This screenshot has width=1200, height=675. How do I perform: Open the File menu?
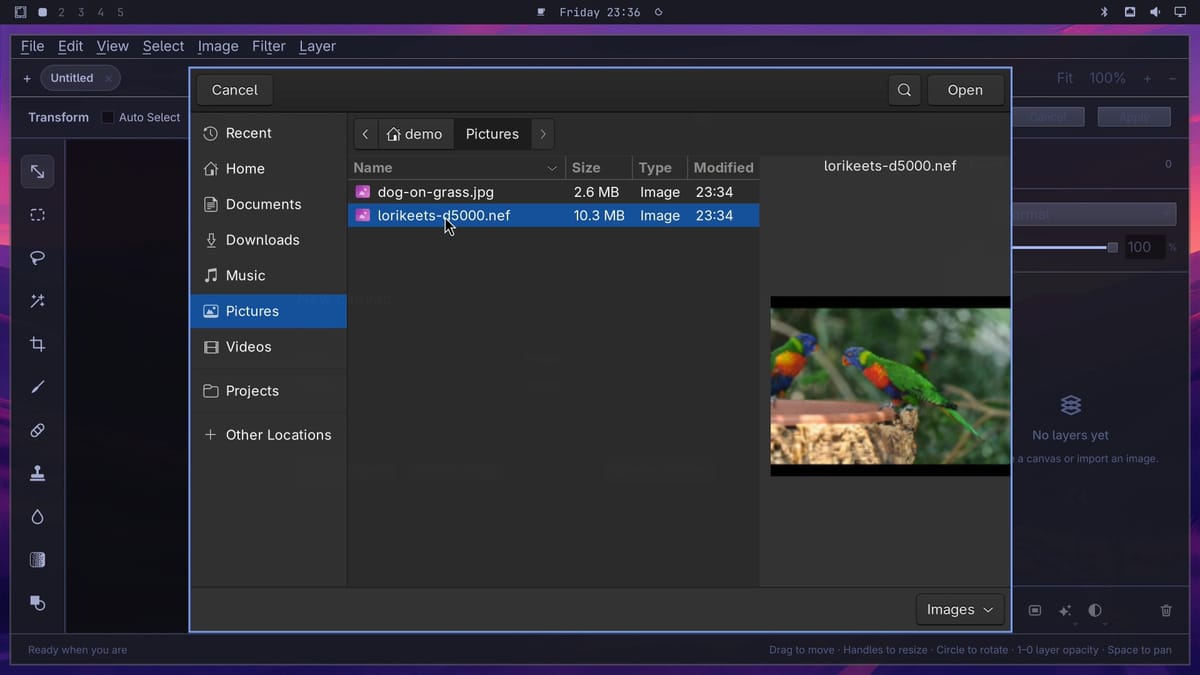click(33, 46)
